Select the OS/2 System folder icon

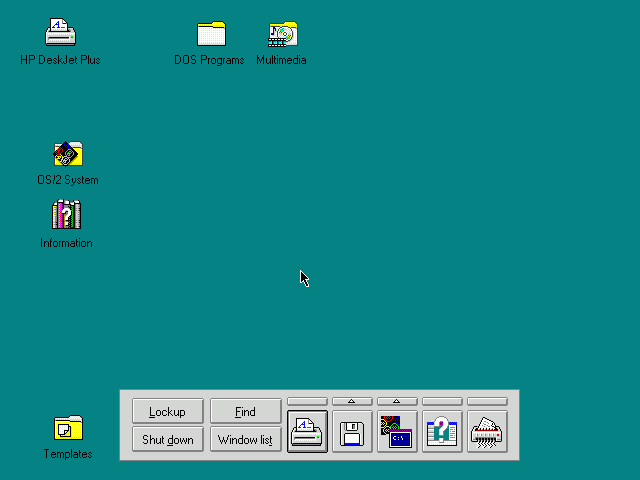(68, 153)
